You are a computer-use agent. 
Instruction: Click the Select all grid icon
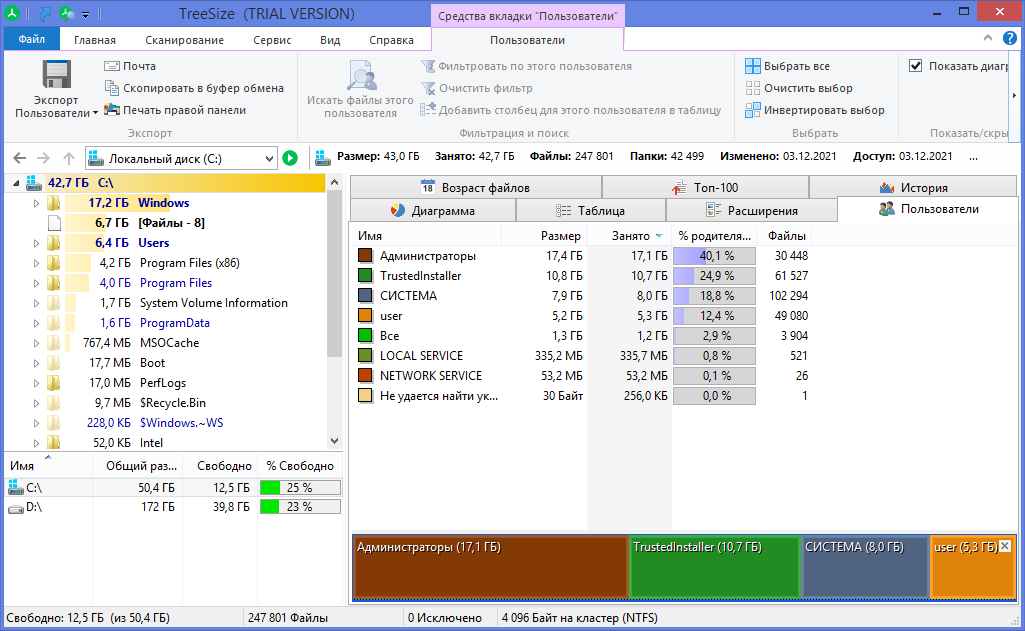pyautogui.click(x=753, y=65)
